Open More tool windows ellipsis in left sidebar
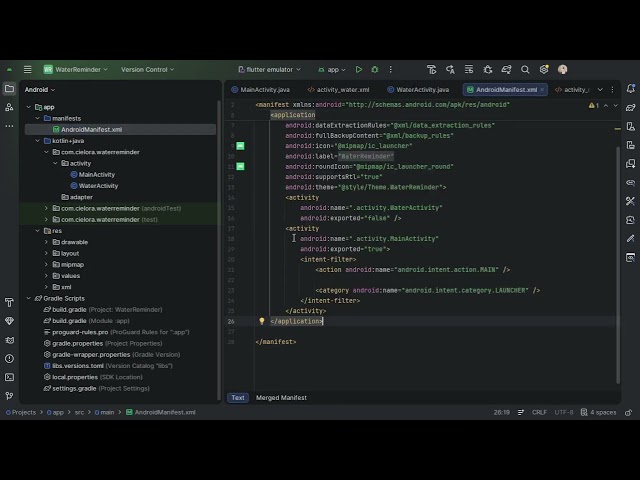 click(x=9, y=126)
